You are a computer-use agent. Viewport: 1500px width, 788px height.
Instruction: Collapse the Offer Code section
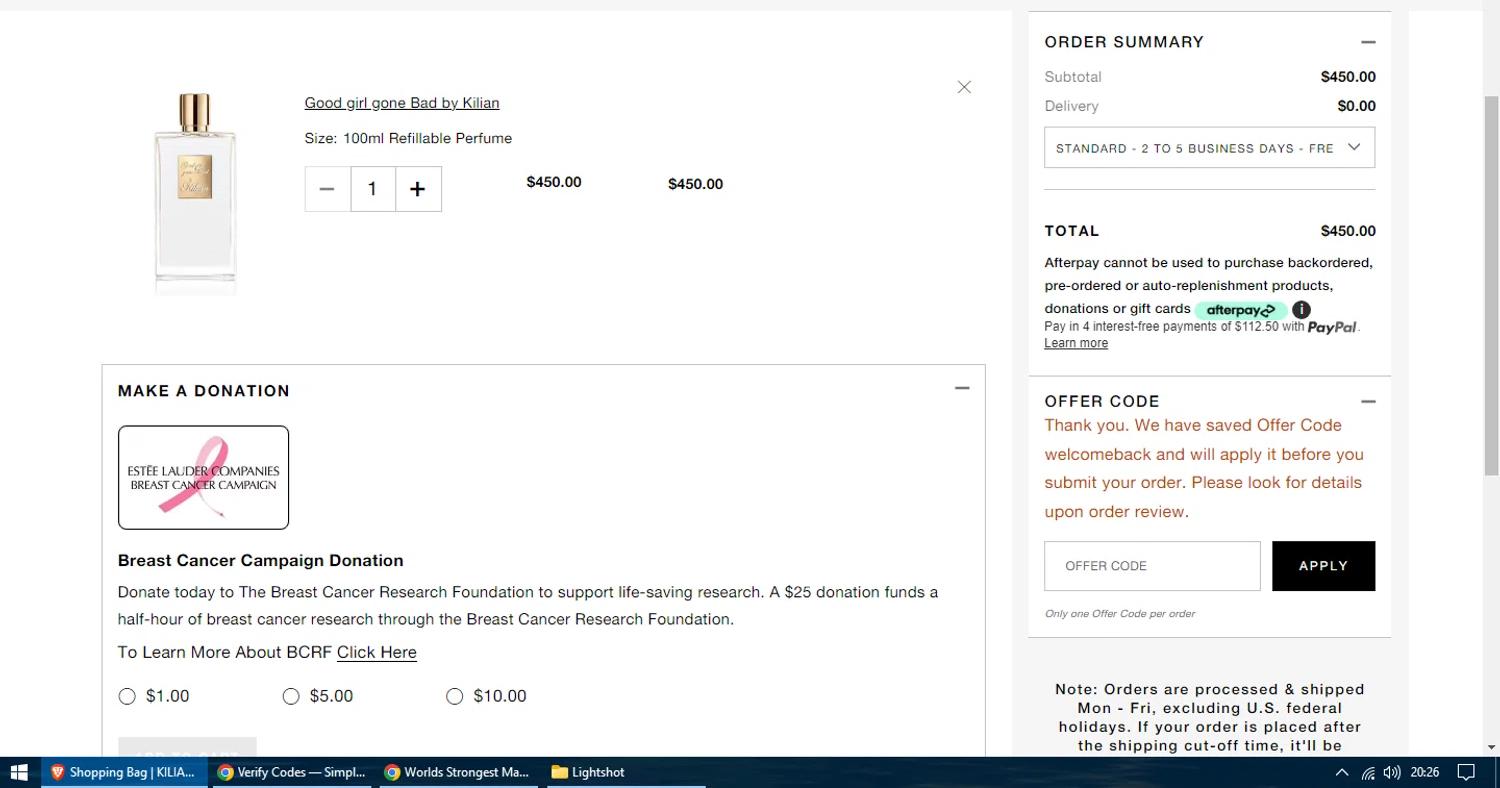(x=1368, y=401)
